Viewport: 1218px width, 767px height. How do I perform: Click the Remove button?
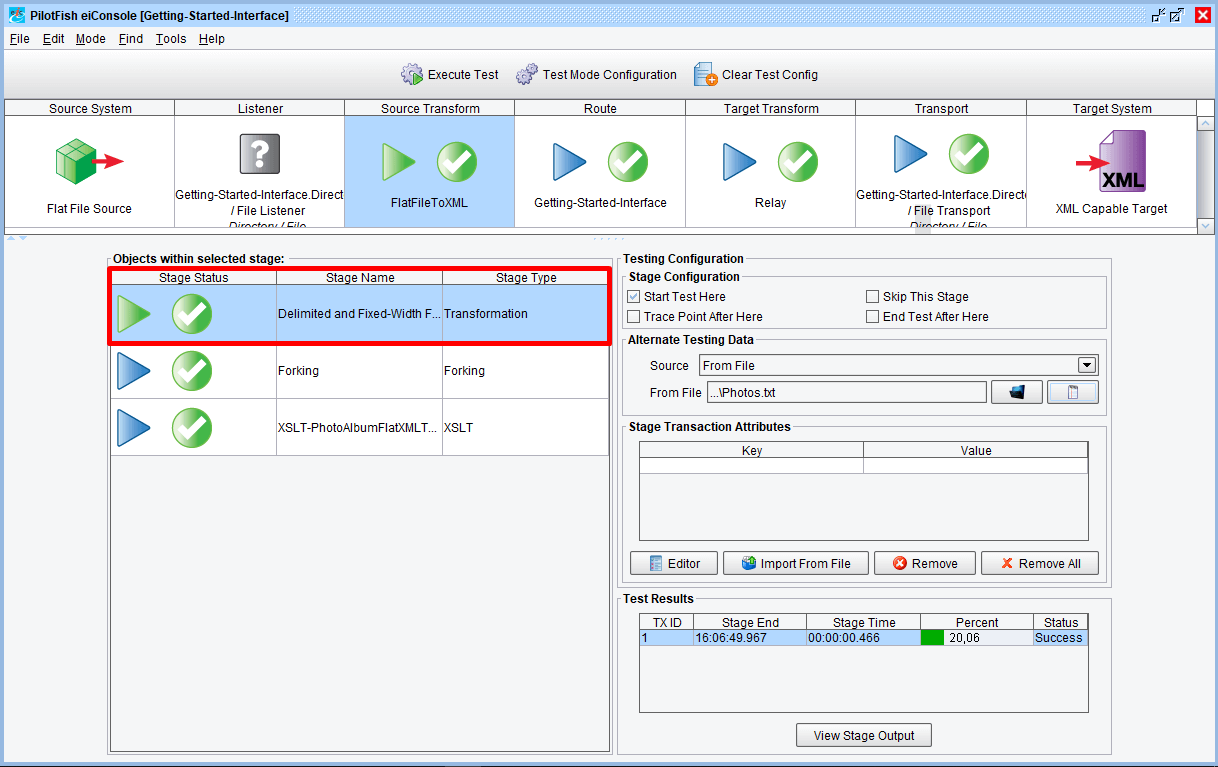pos(925,563)
